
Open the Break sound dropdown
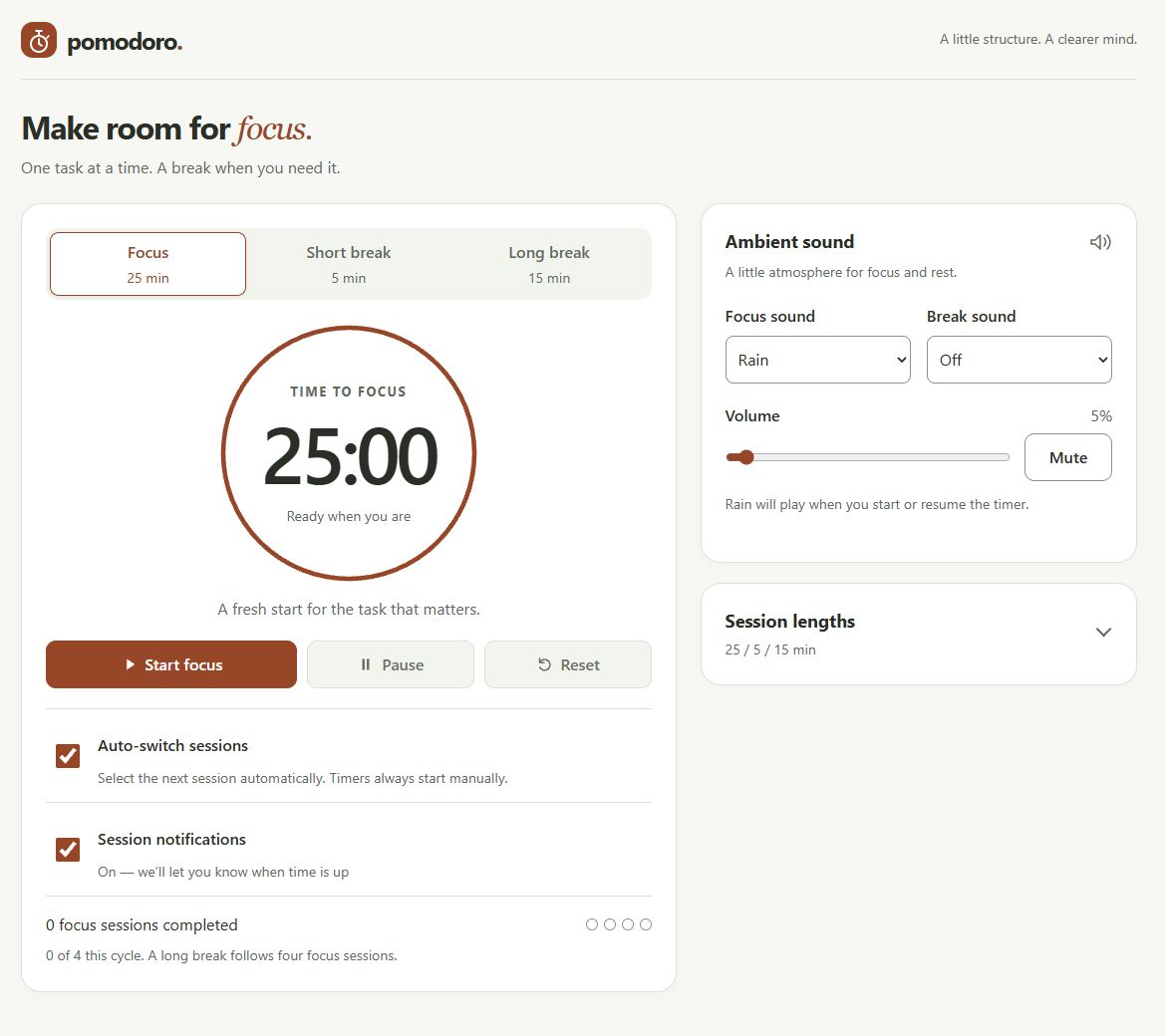click(1019, 360)
